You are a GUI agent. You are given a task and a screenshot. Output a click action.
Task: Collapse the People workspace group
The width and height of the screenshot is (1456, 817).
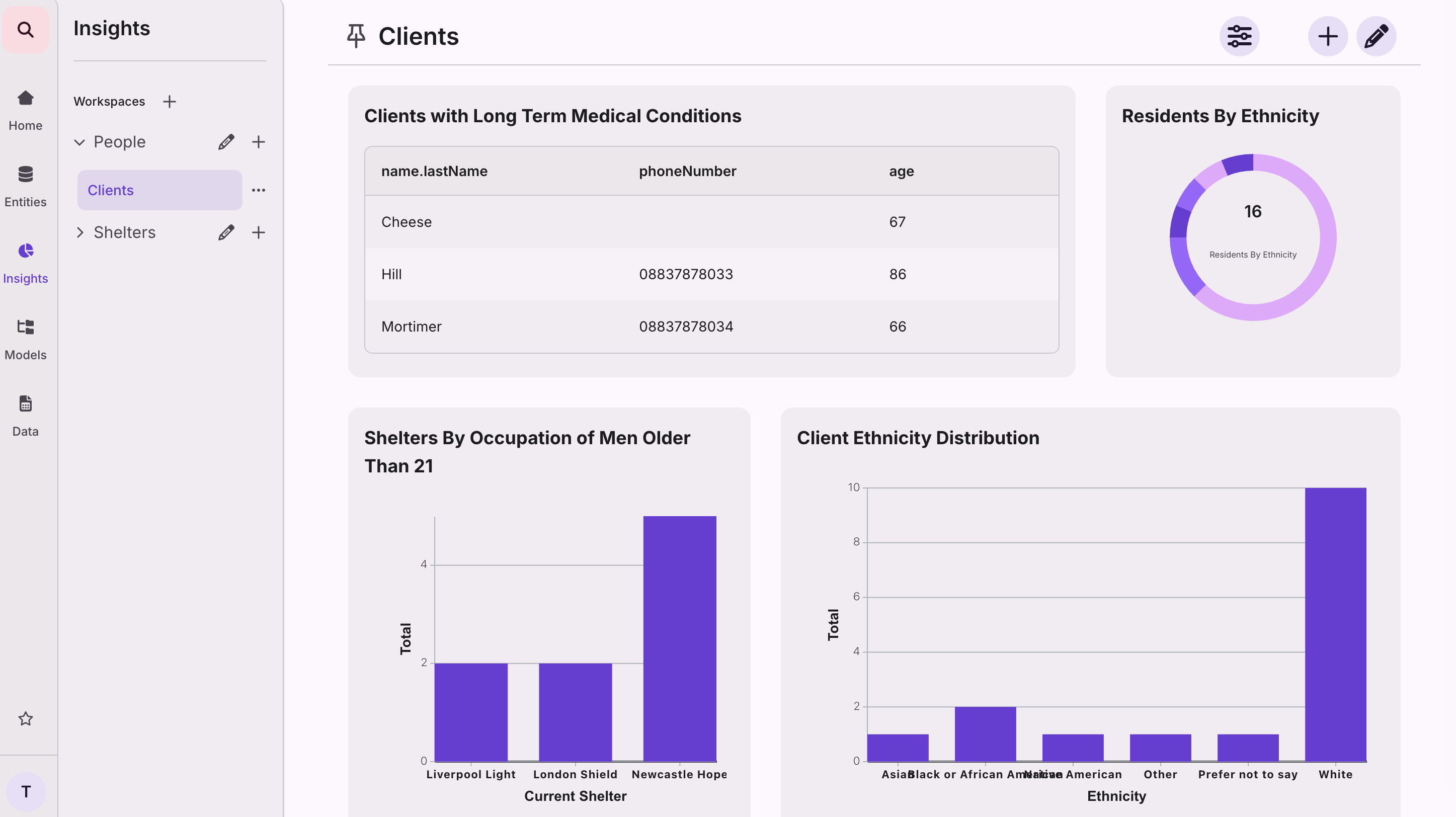coord(80,142)
